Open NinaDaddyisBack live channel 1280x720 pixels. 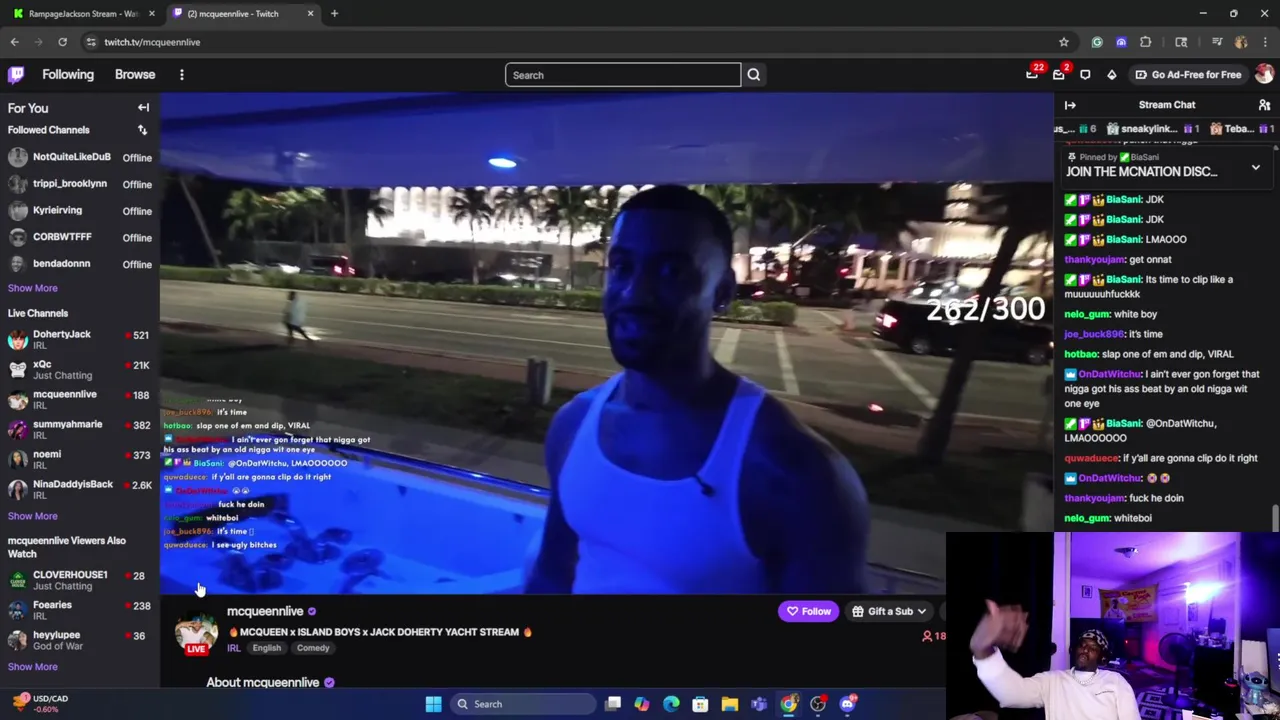(80, 489)
